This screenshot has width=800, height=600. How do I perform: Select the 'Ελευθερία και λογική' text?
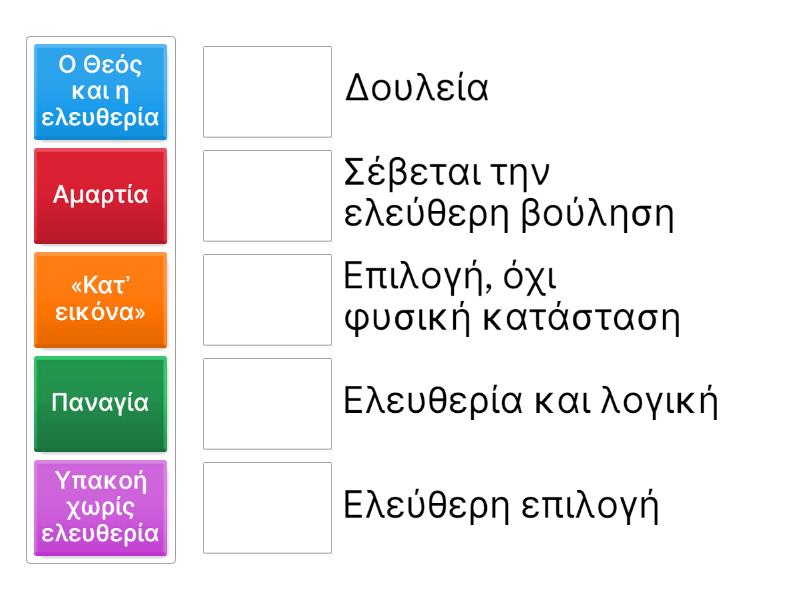pos(531,403)
